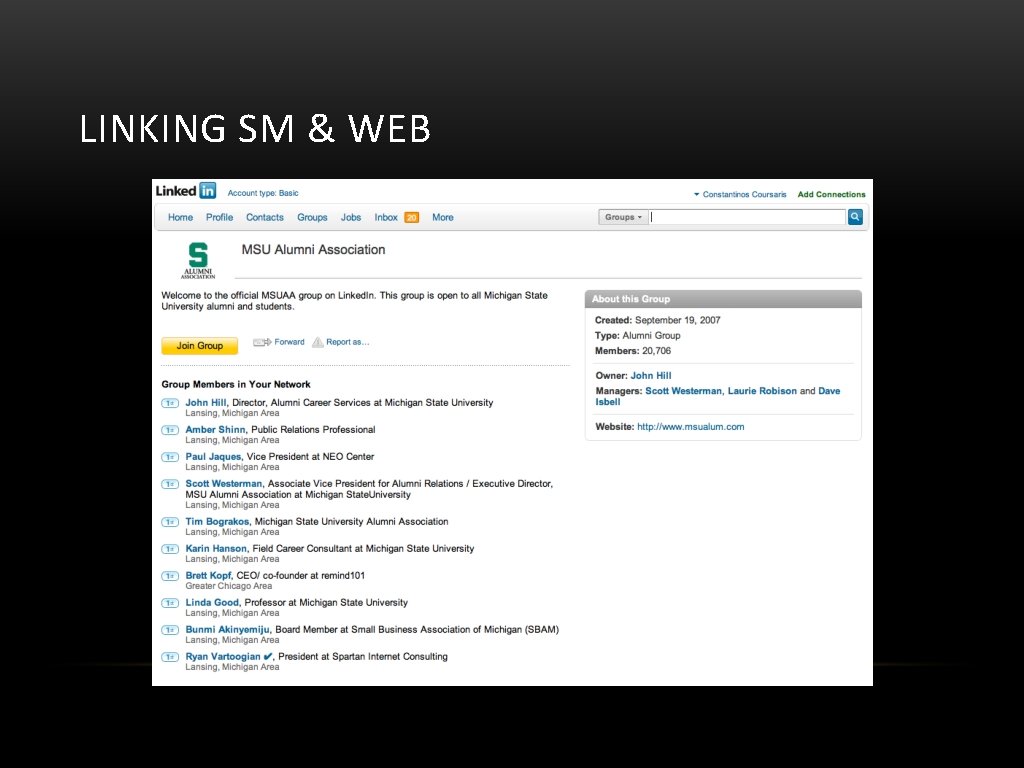Viewport: 1024px width, 768px height.
Task: Click the search magnifier button
Action: coord(855,217)
